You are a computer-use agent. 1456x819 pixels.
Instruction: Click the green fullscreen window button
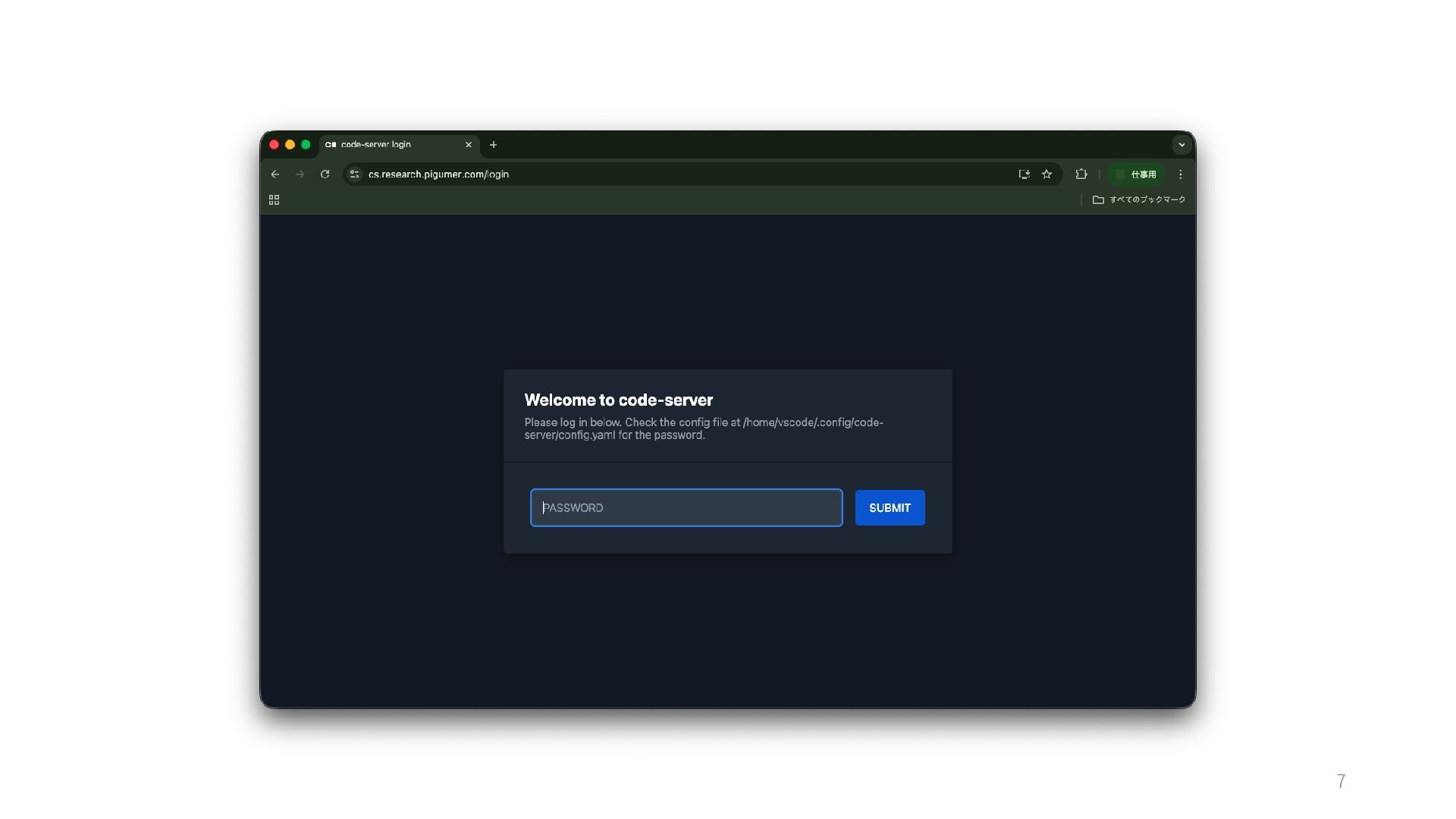pos(306,145)
